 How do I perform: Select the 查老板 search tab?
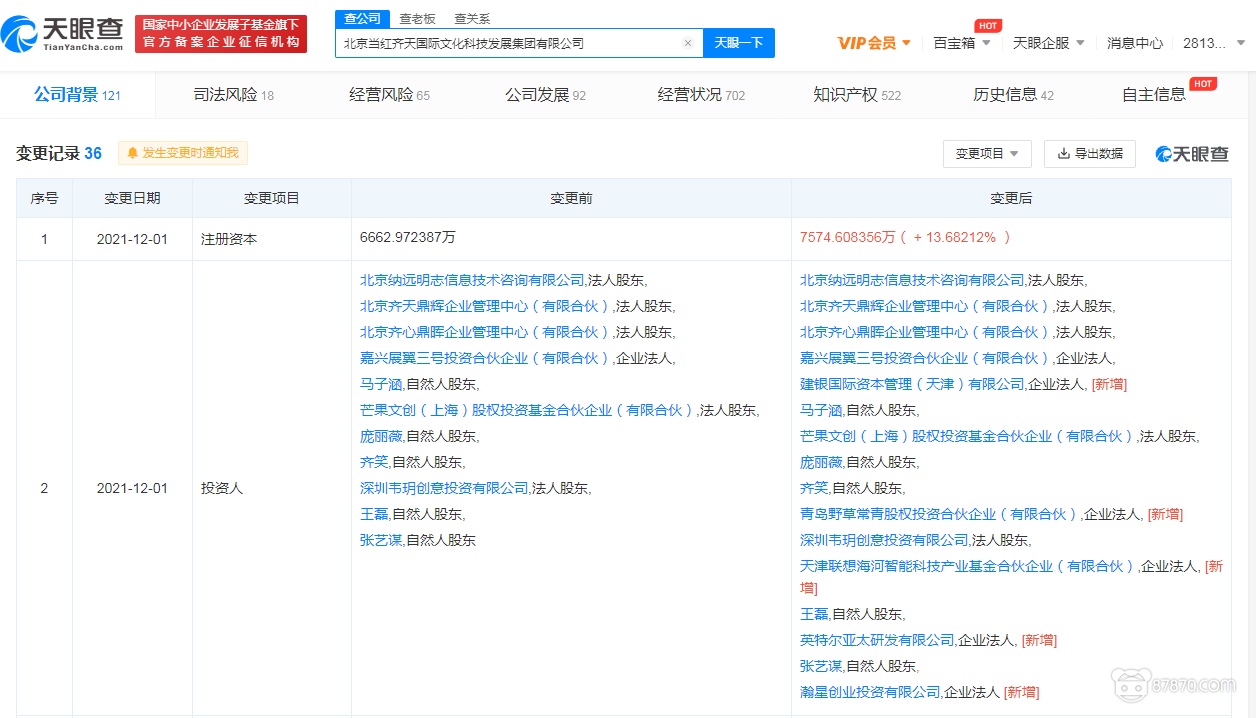[x=417, y=18]
